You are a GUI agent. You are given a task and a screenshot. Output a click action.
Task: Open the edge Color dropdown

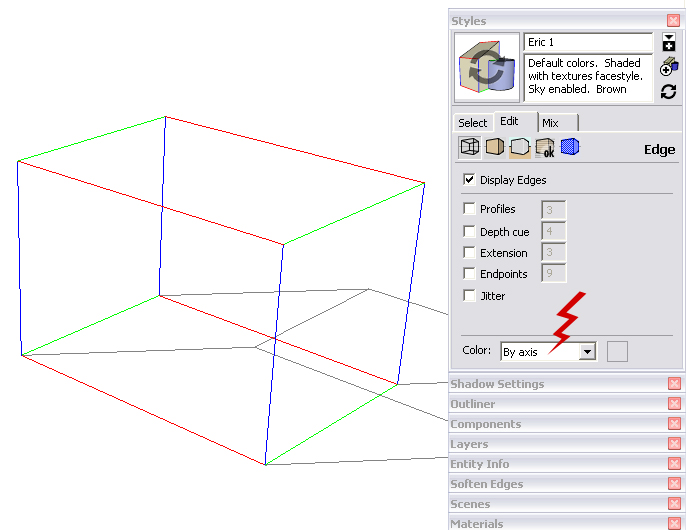(548, 351)
